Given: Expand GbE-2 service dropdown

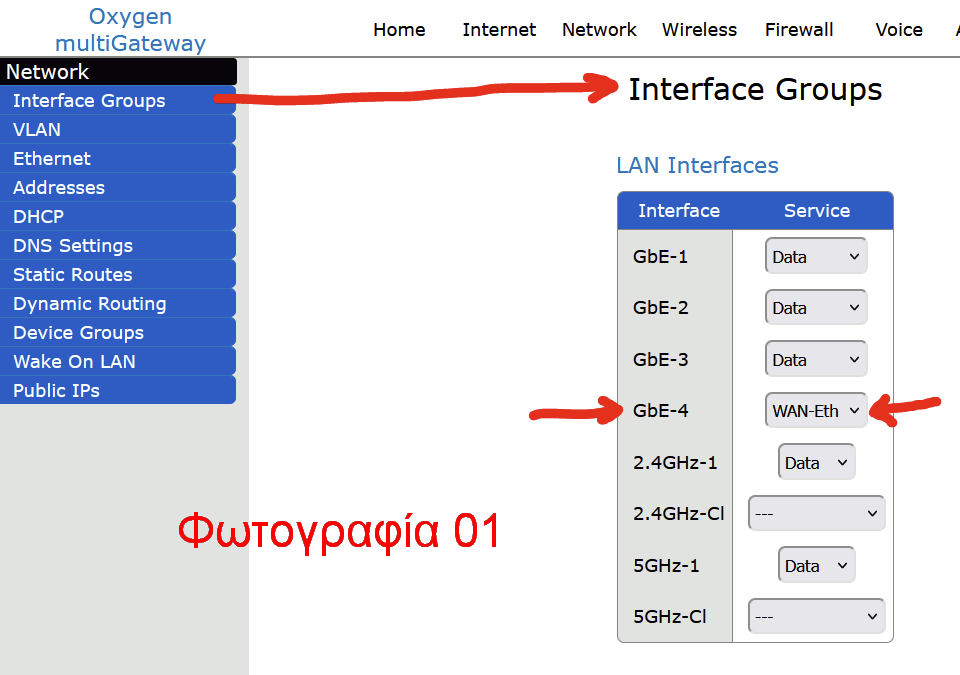Looking at the screenshot, I should point(816,307).
